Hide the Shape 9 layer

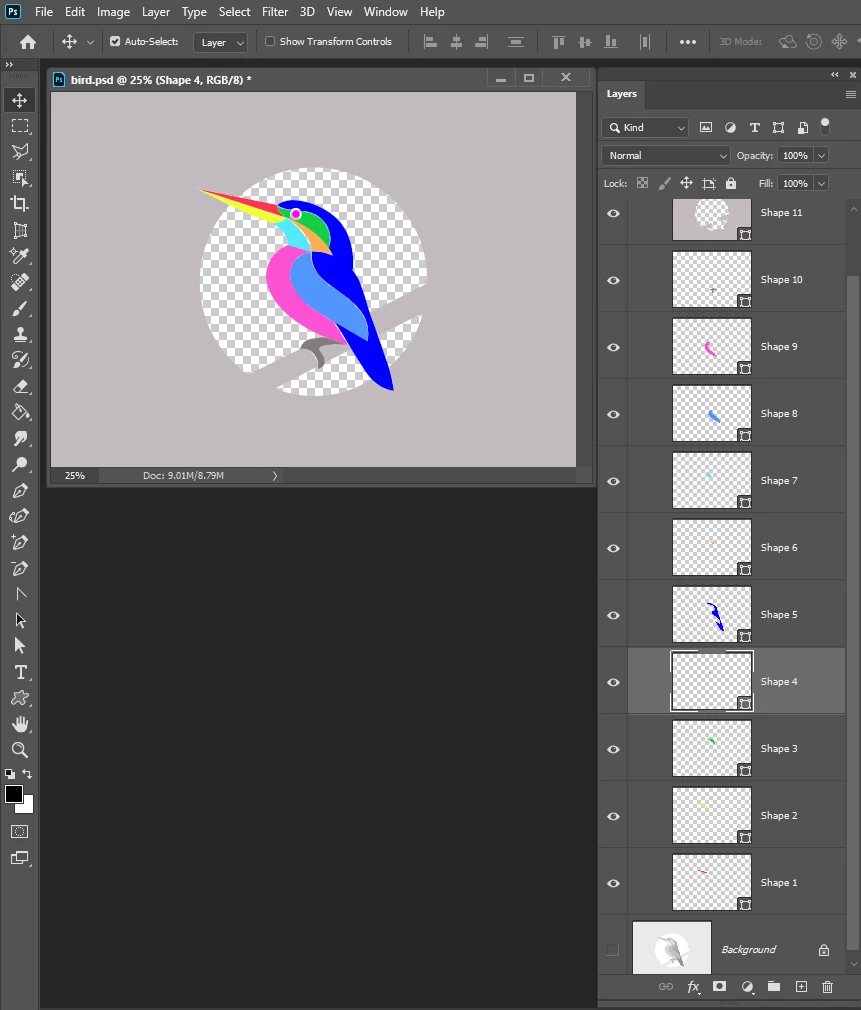[x=613, y=347]
